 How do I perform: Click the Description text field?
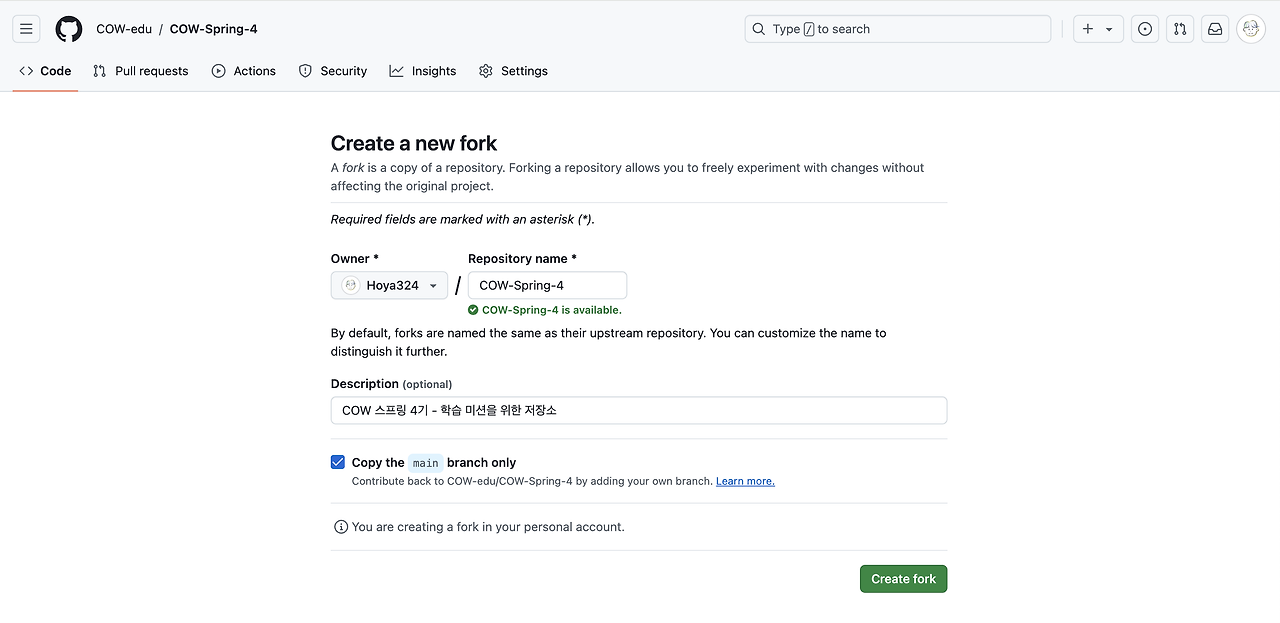tap(639, 410)
